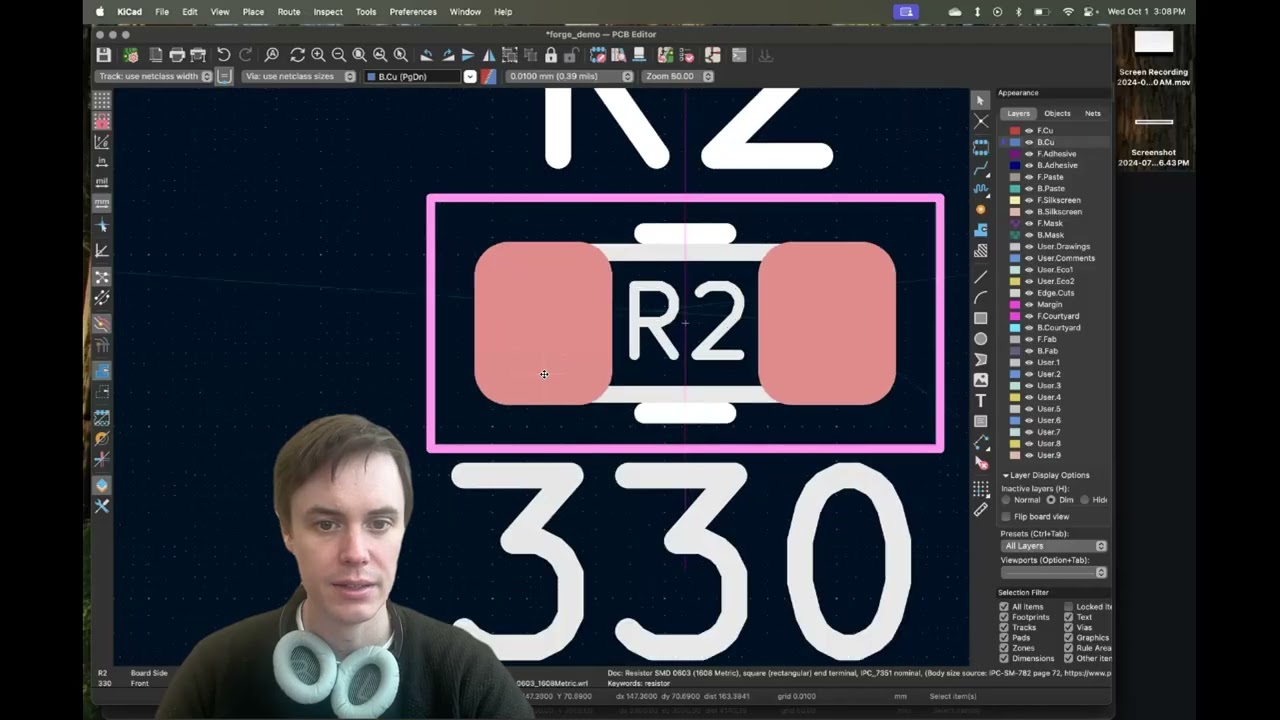Click the Lock items padlock icon
The width and height of the screenshot is (1280, 720).
551,55
